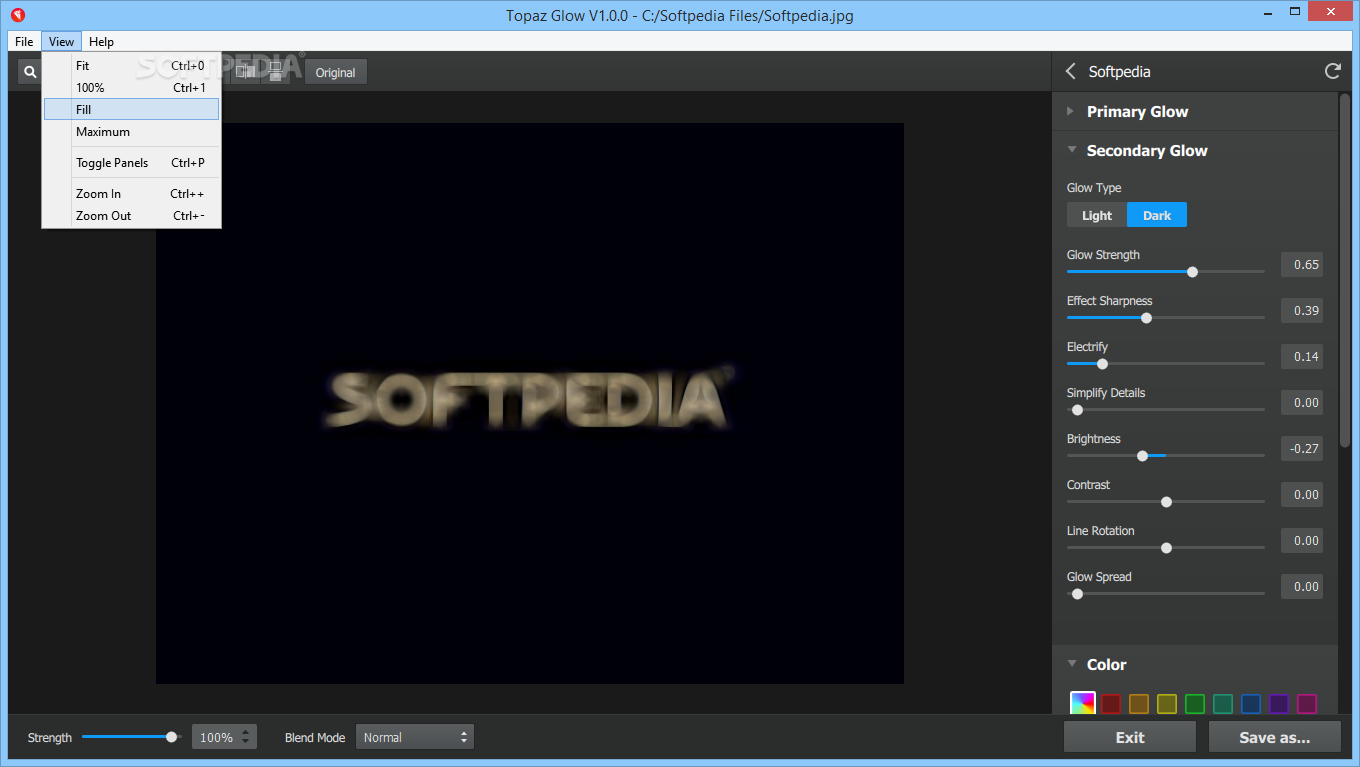This screenshot has height=767, width=1360.
Task: Click the Brightness value field -0.27
Action: tap(1302, 449)
